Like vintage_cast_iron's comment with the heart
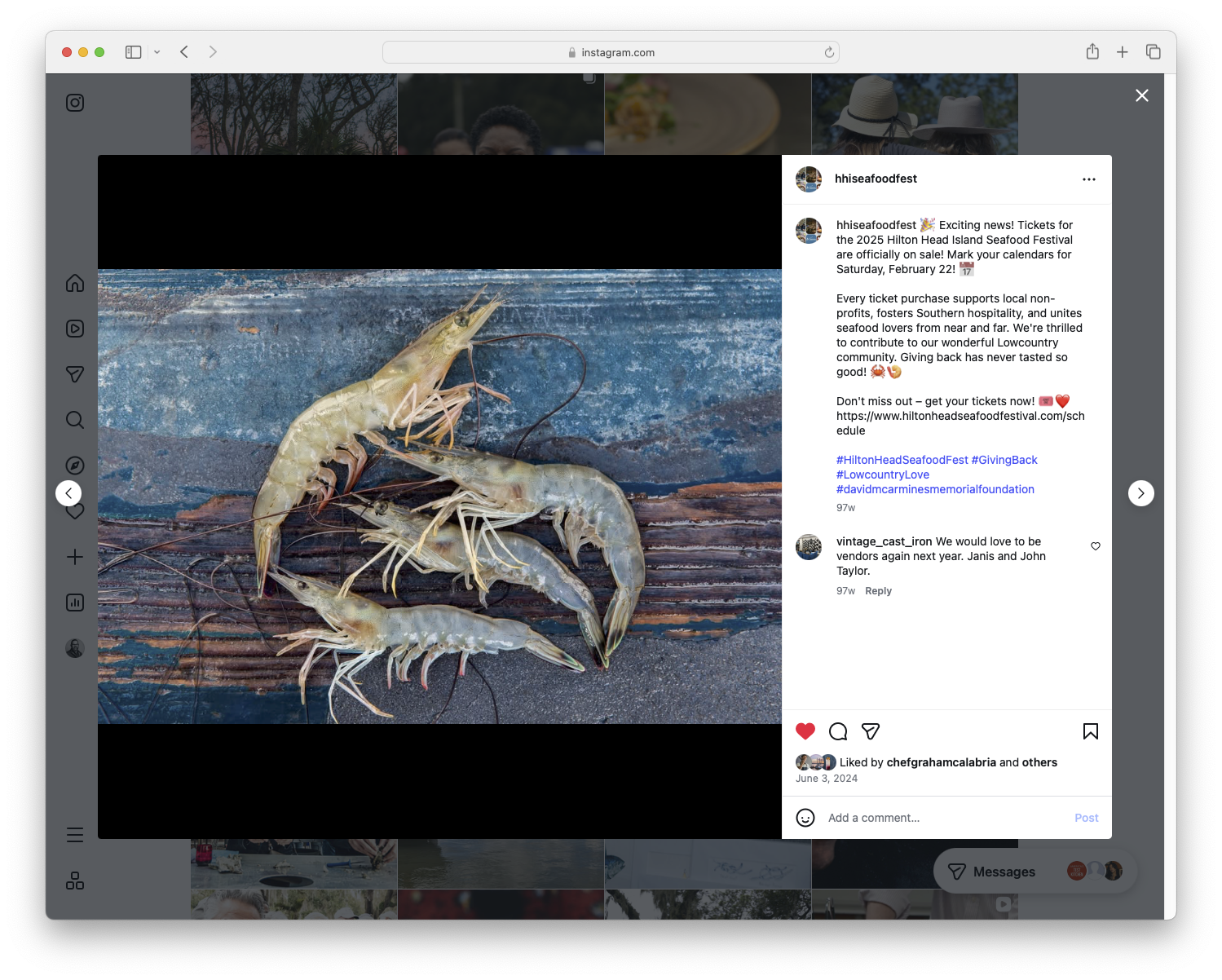The image size is (1222, 980). pos(1095,546)
